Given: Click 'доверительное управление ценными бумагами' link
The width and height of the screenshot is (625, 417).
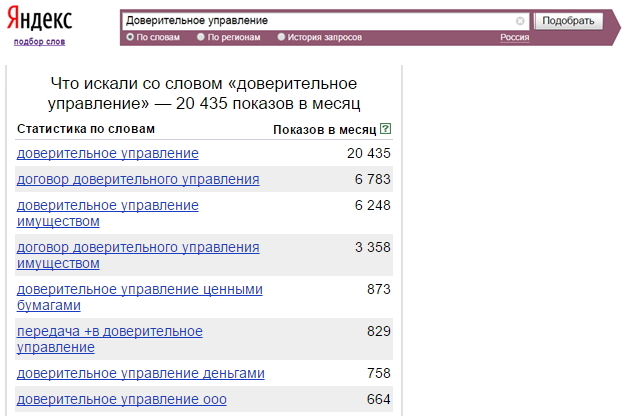Looking at the screenshot, I should [x=140, y=296].
